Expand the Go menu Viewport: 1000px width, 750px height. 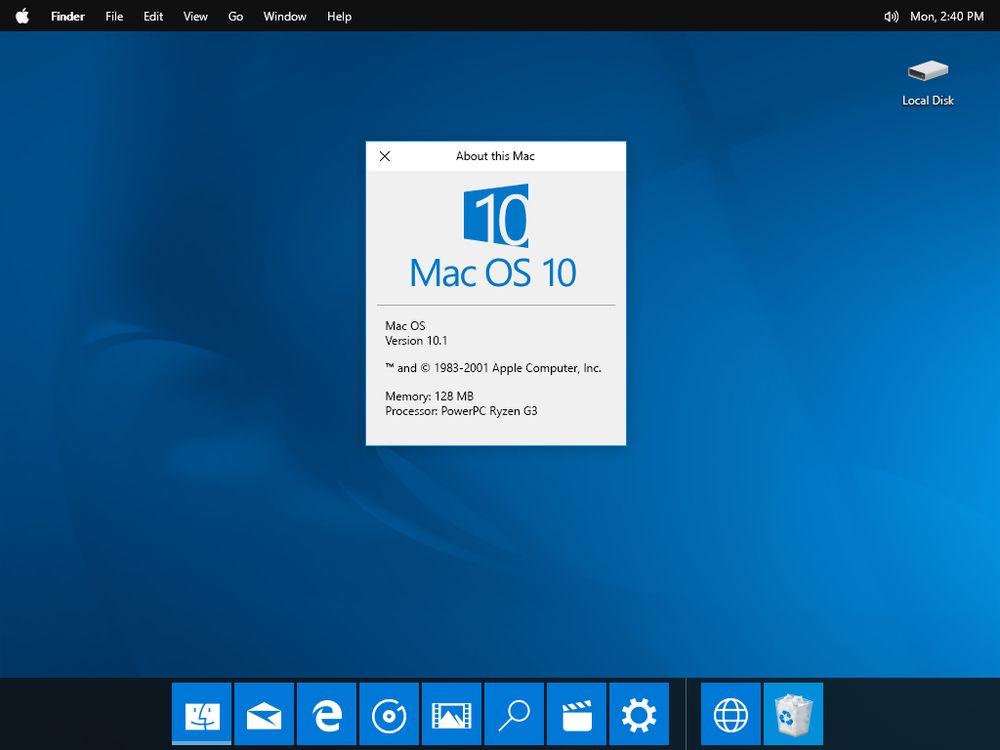(235, 16)
